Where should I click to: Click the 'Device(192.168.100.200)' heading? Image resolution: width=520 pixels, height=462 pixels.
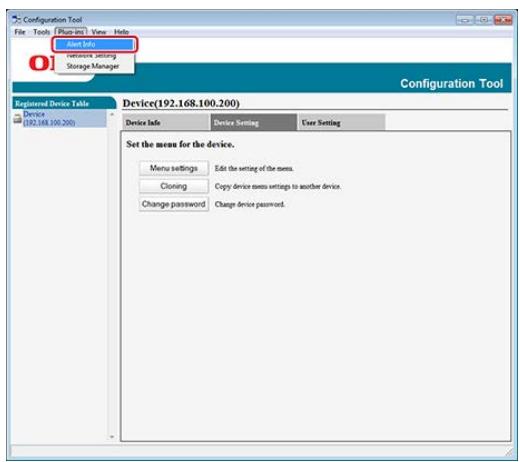pos(181,103)
